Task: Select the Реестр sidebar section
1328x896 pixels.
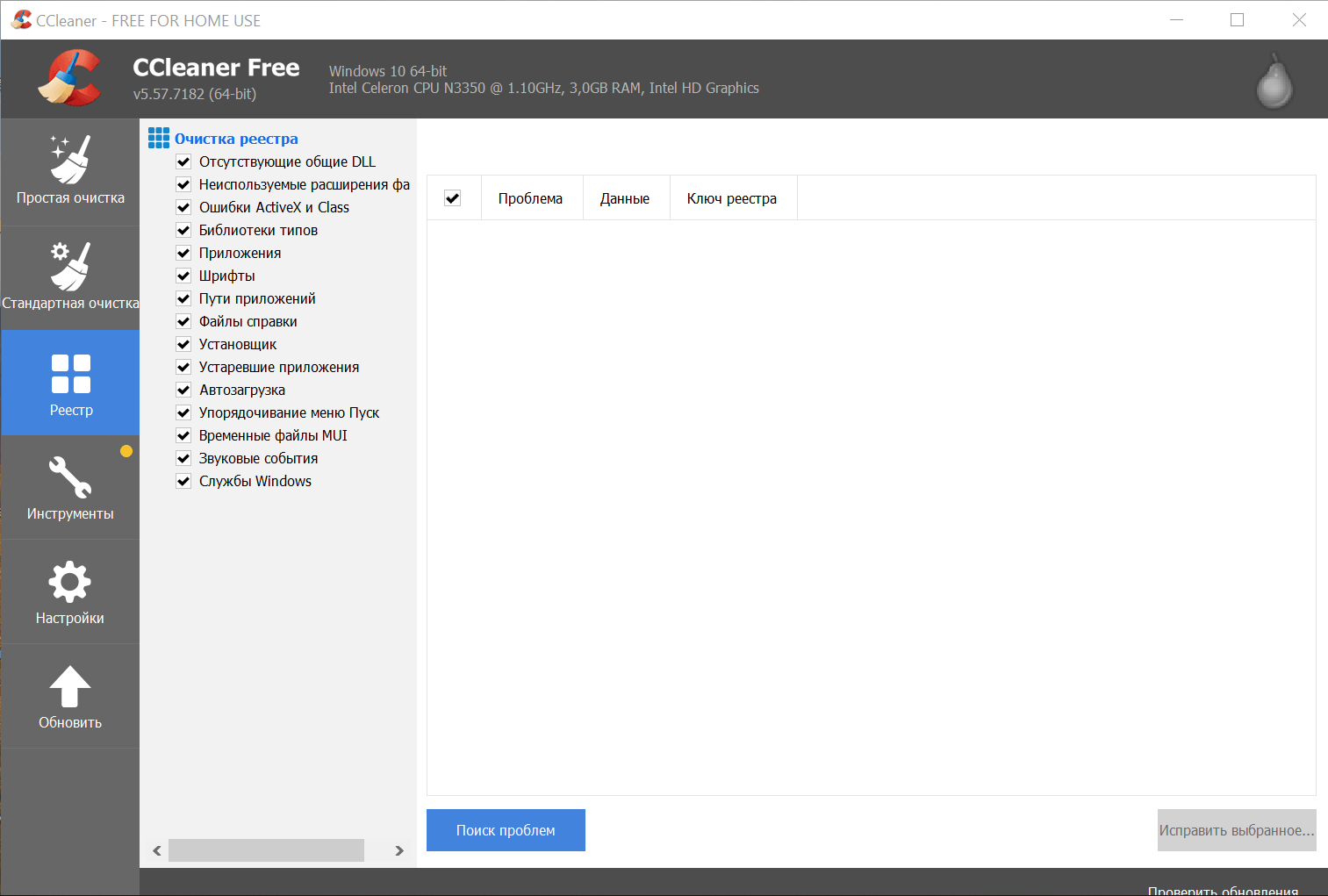Action: click(70, 383)
